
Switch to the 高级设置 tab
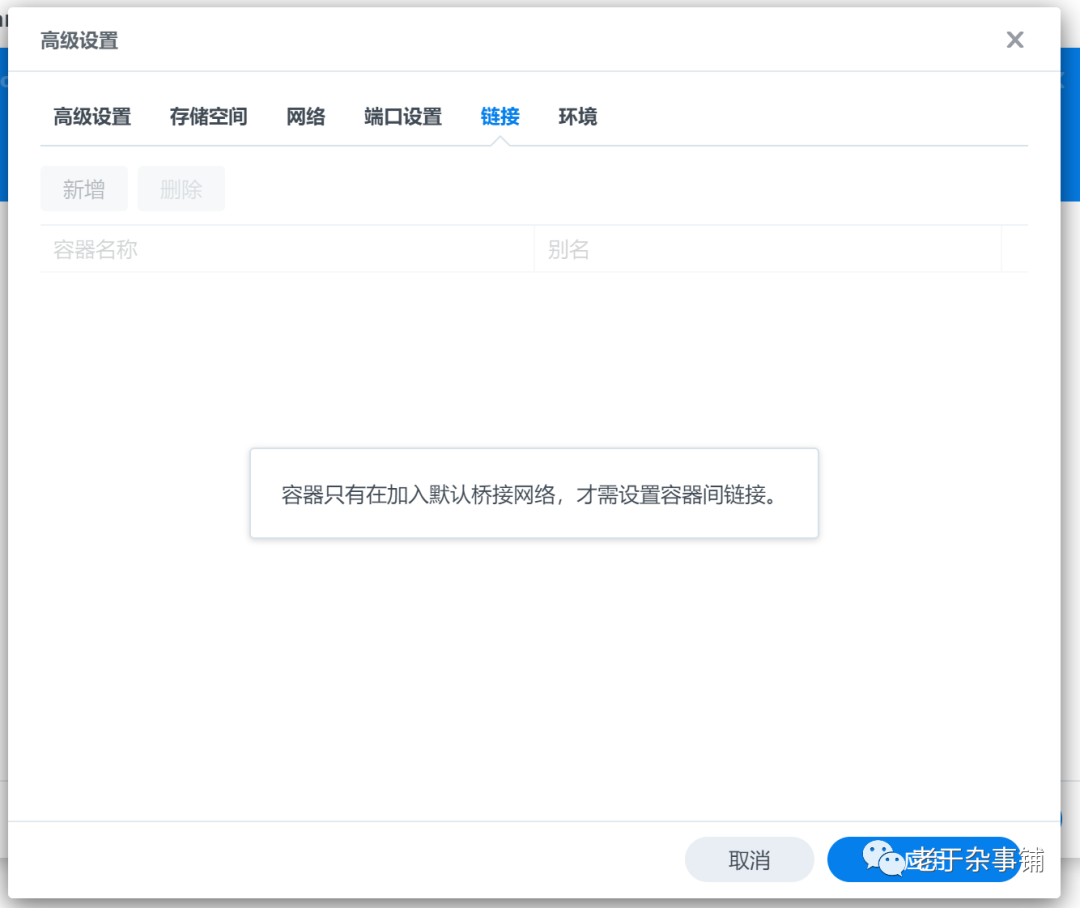click(x=92, y=116)
